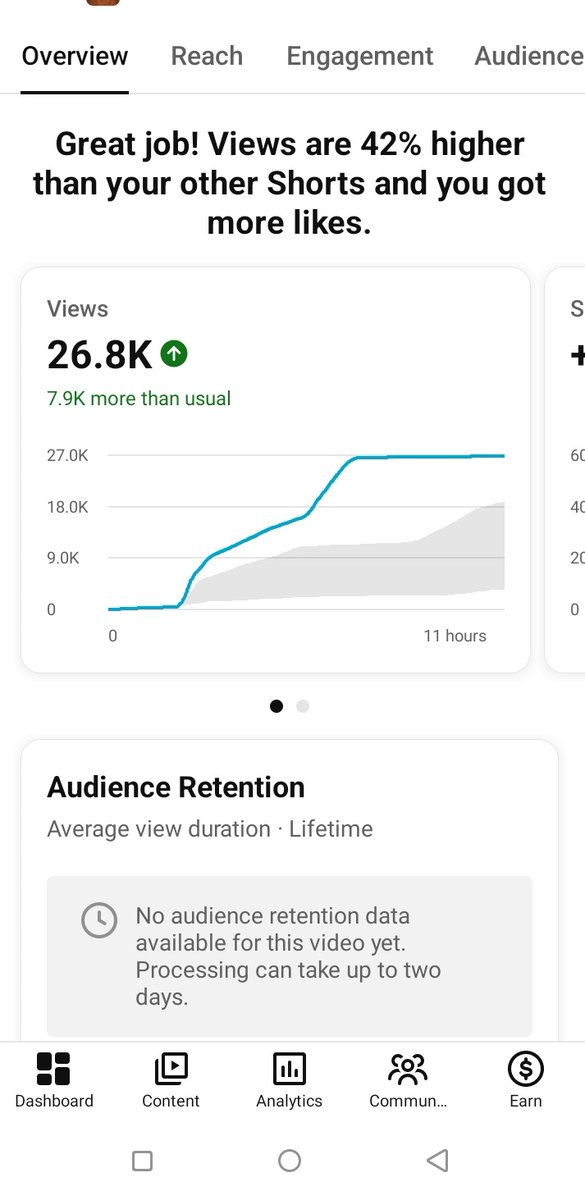Tap the 'Great job!' headline text
Viewport: 585px width, 1200px height.
point(290,184)
